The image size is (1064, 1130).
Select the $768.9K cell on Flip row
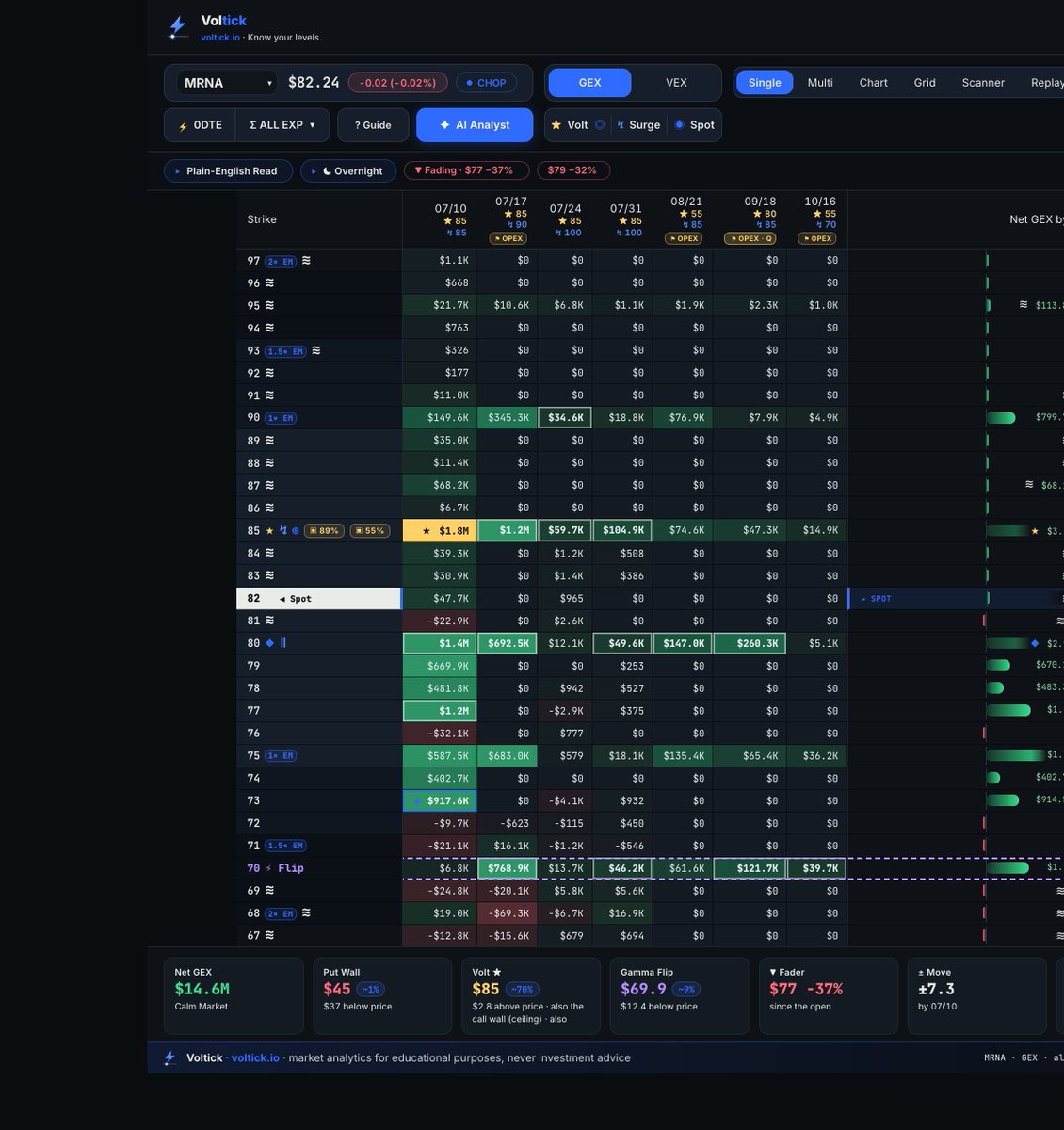[x=508, y=868]
